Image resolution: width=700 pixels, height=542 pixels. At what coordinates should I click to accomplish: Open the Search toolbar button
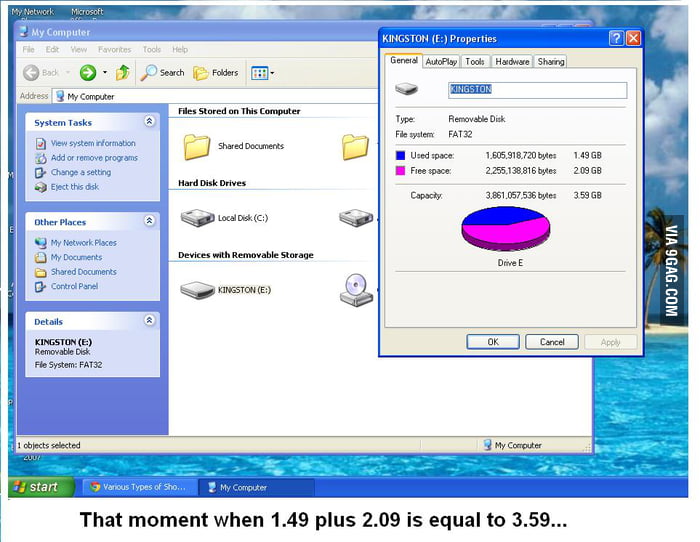tap(163, 73)
